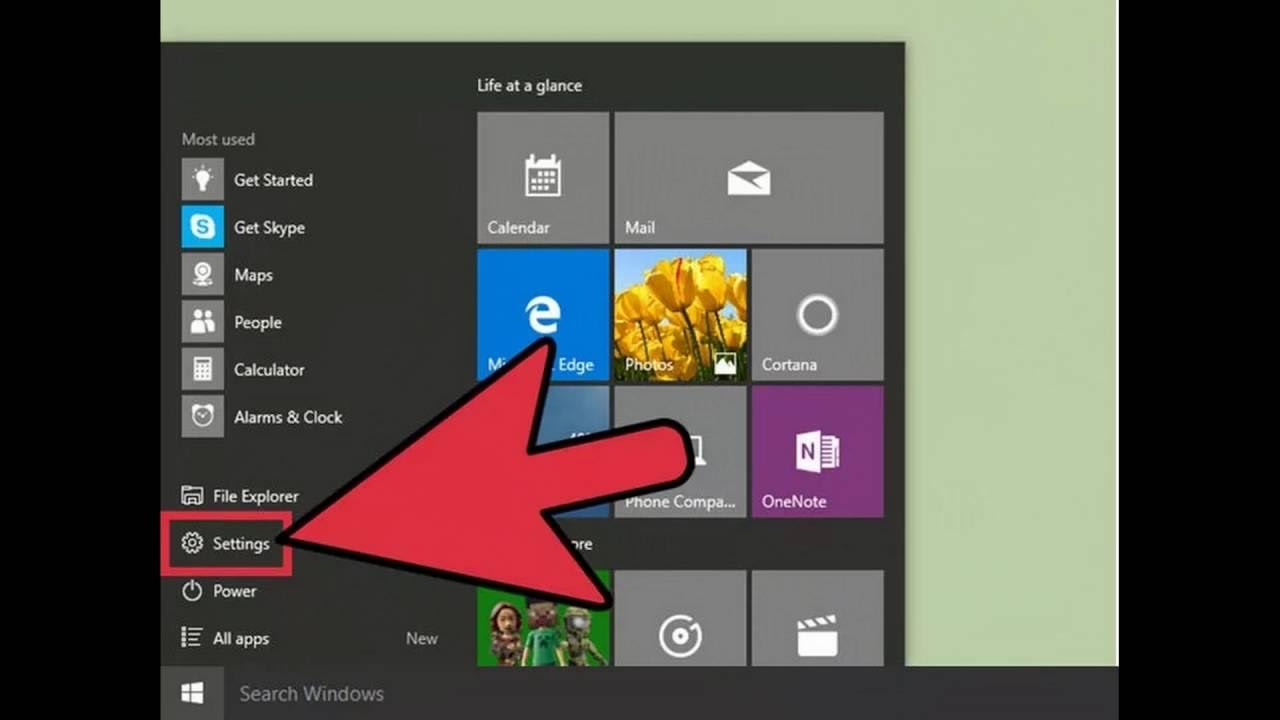The image size is (1280, 720).
Task: Click the Power icon
Action: pos(192,591)
